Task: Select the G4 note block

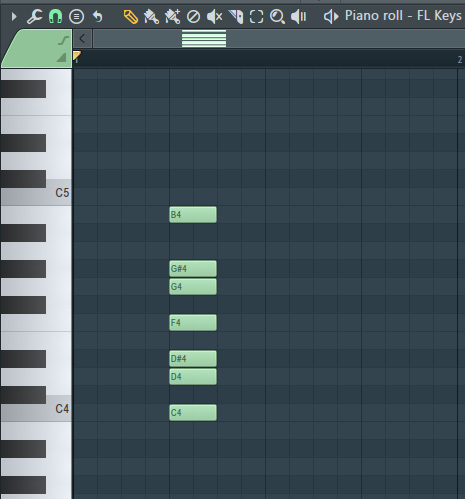Action: pyautogui.click(x=193, y=286)
